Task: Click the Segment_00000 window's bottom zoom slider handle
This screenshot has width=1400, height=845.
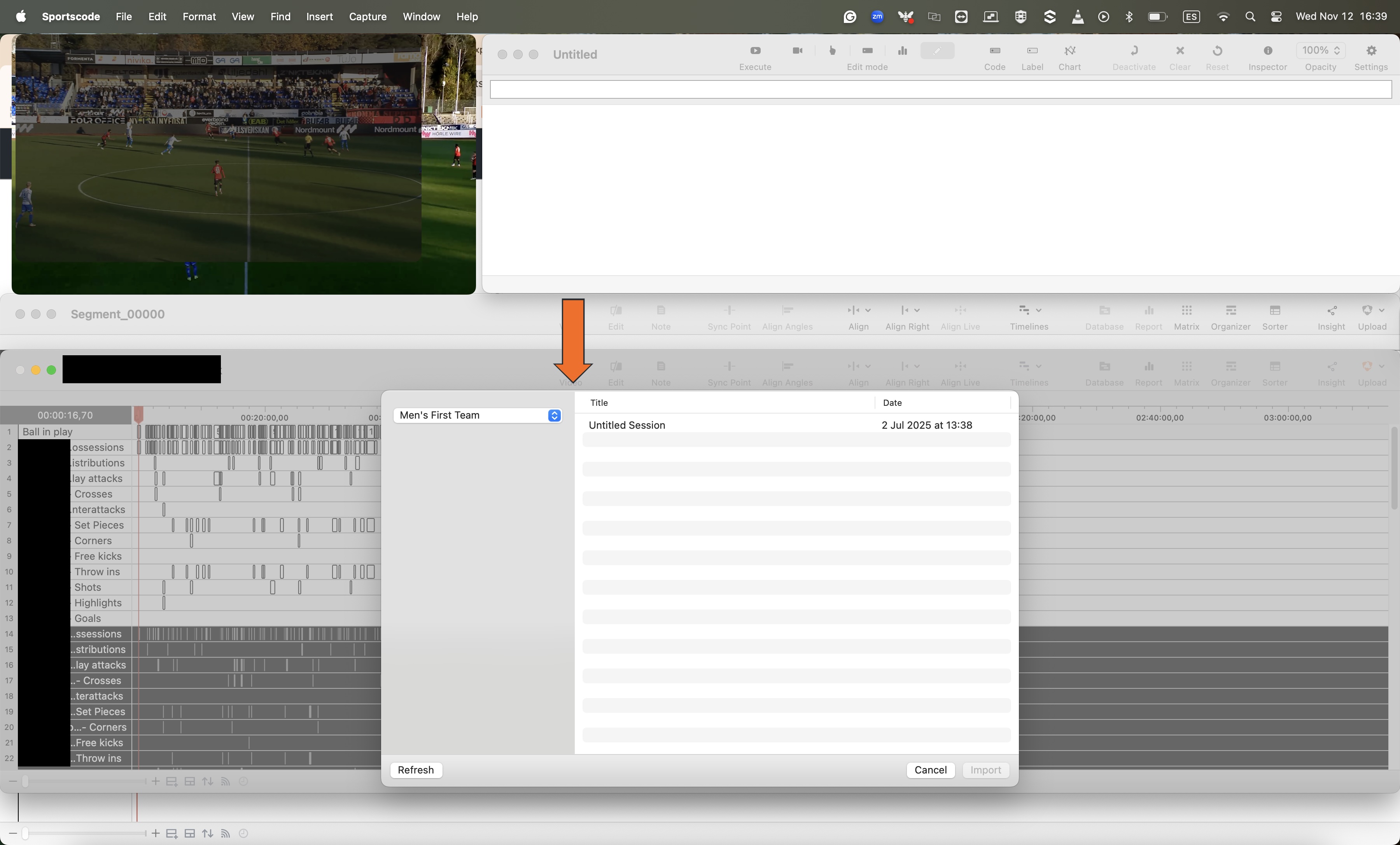Action: coord(25,833)
